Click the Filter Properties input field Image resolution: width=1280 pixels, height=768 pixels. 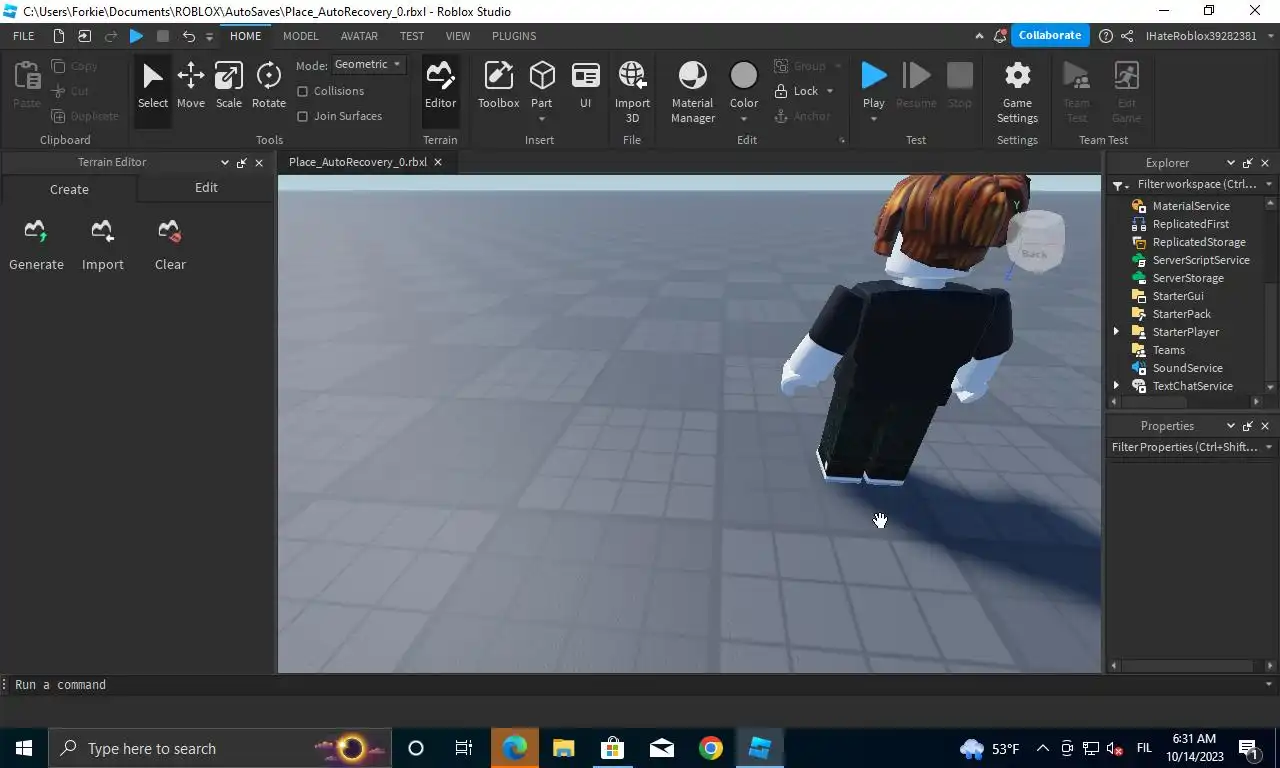1185,447
